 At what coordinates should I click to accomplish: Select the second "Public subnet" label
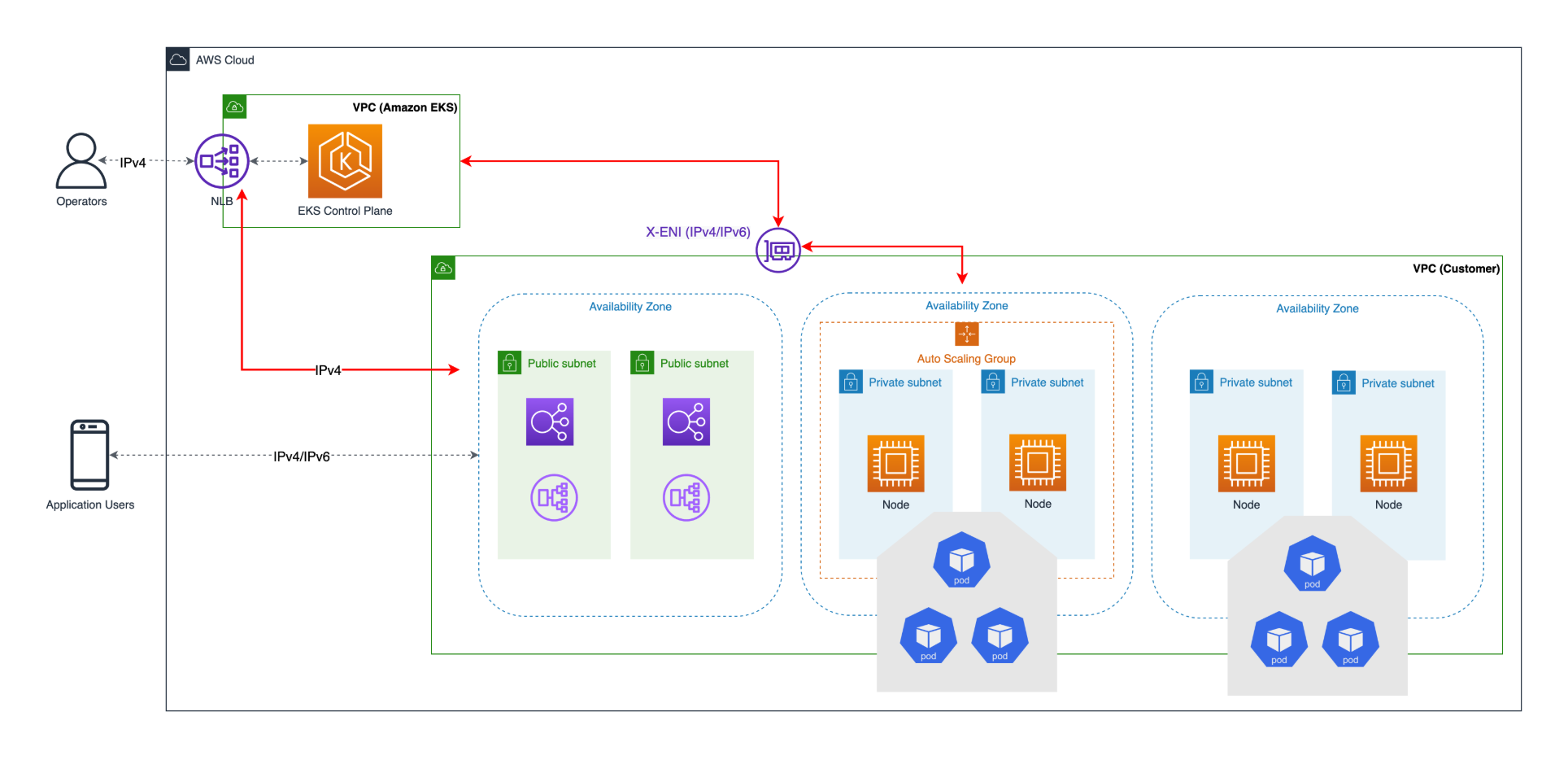pyautogui.click(x=695, y=364)
